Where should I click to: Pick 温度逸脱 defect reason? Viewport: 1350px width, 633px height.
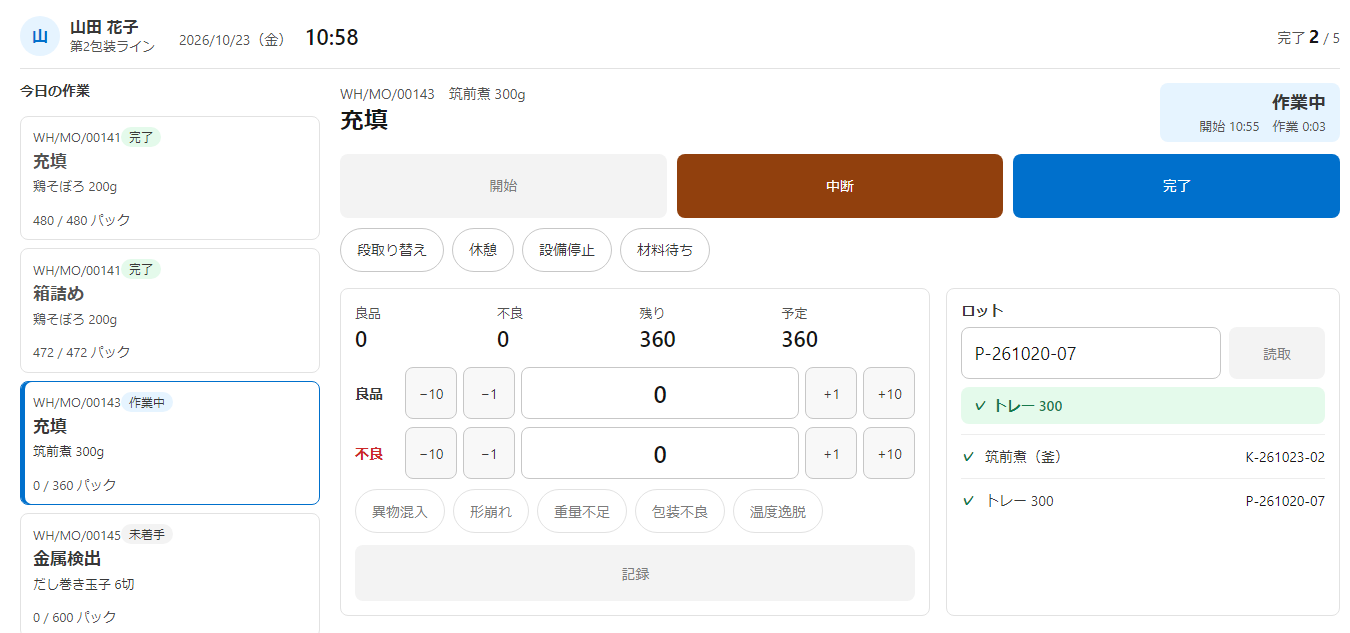(x=778, y=512)
